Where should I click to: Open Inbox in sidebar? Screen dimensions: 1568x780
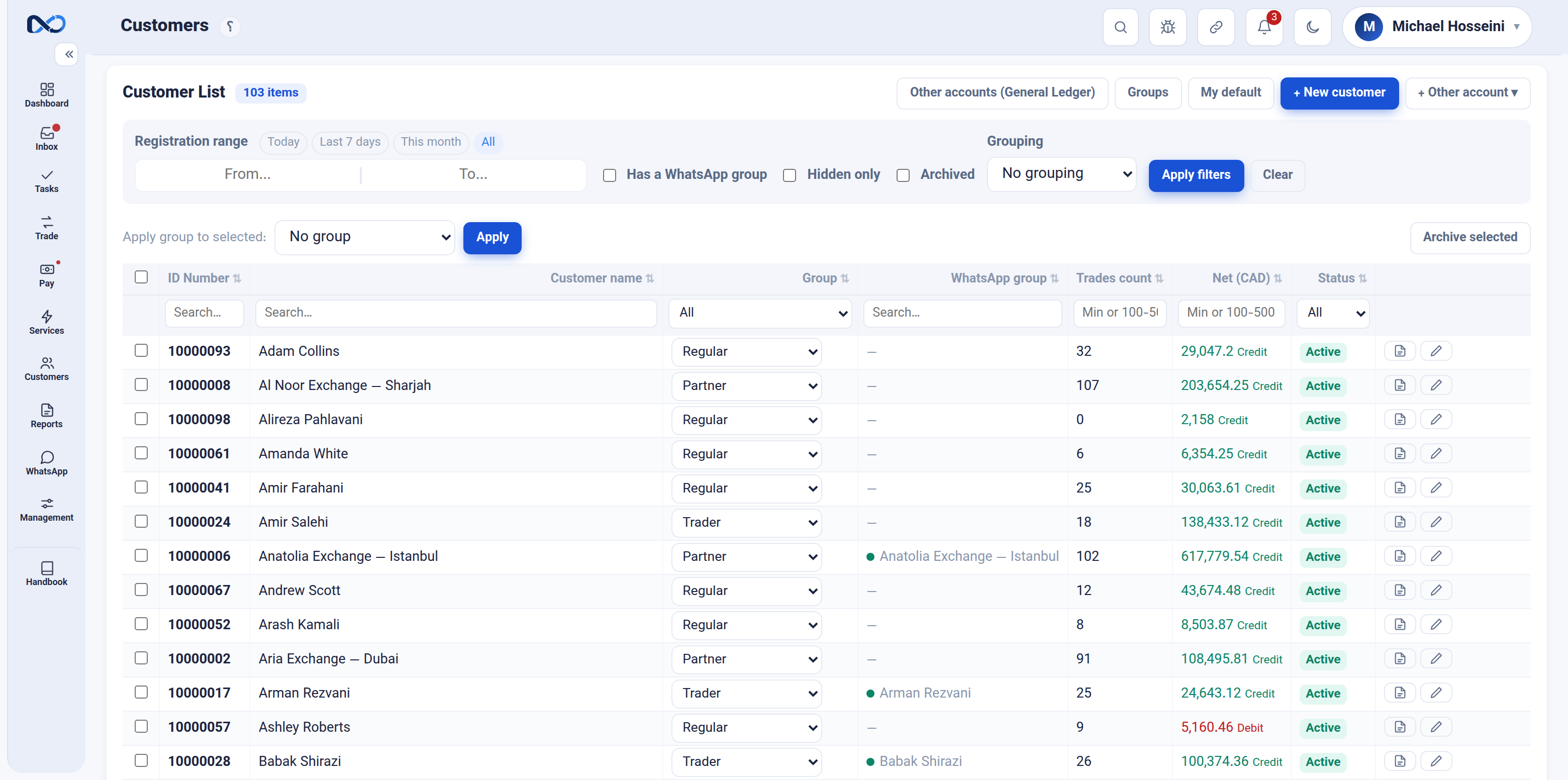[x=46, y=138]
